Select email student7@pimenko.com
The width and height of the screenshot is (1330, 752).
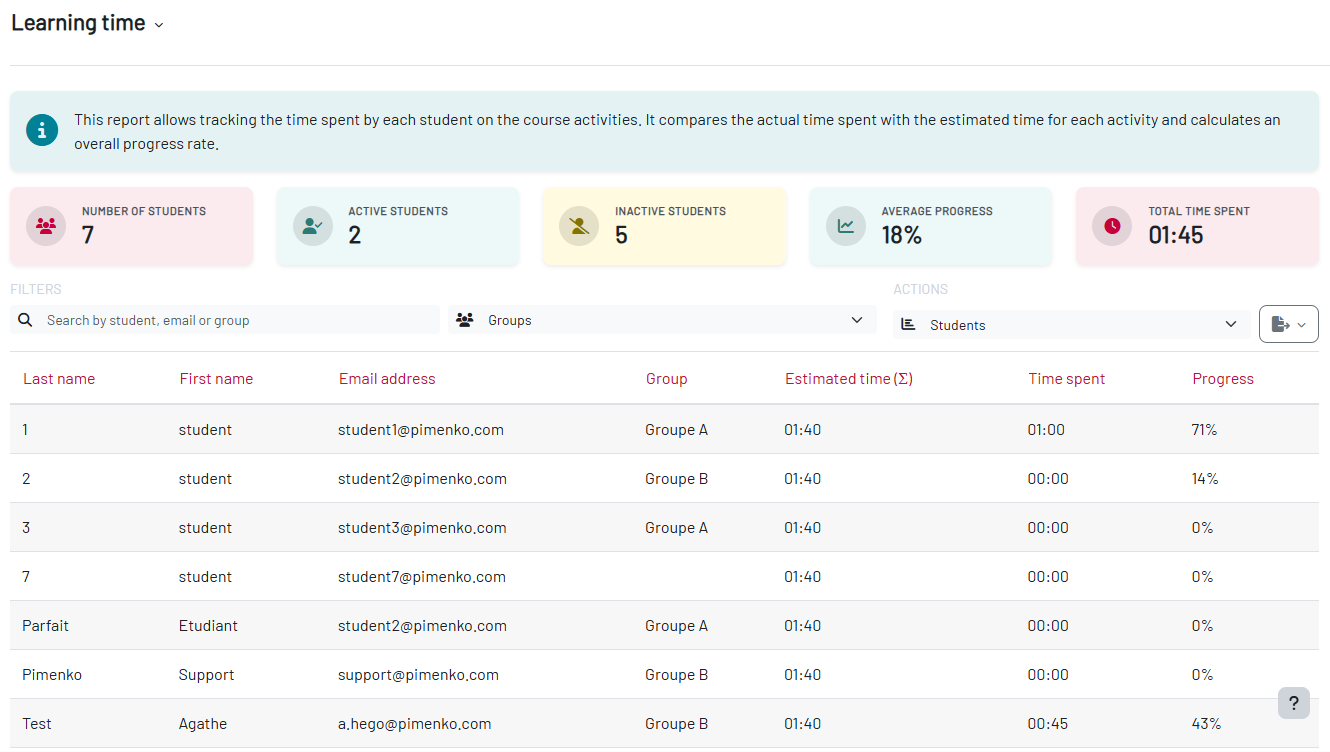point(422,577)
